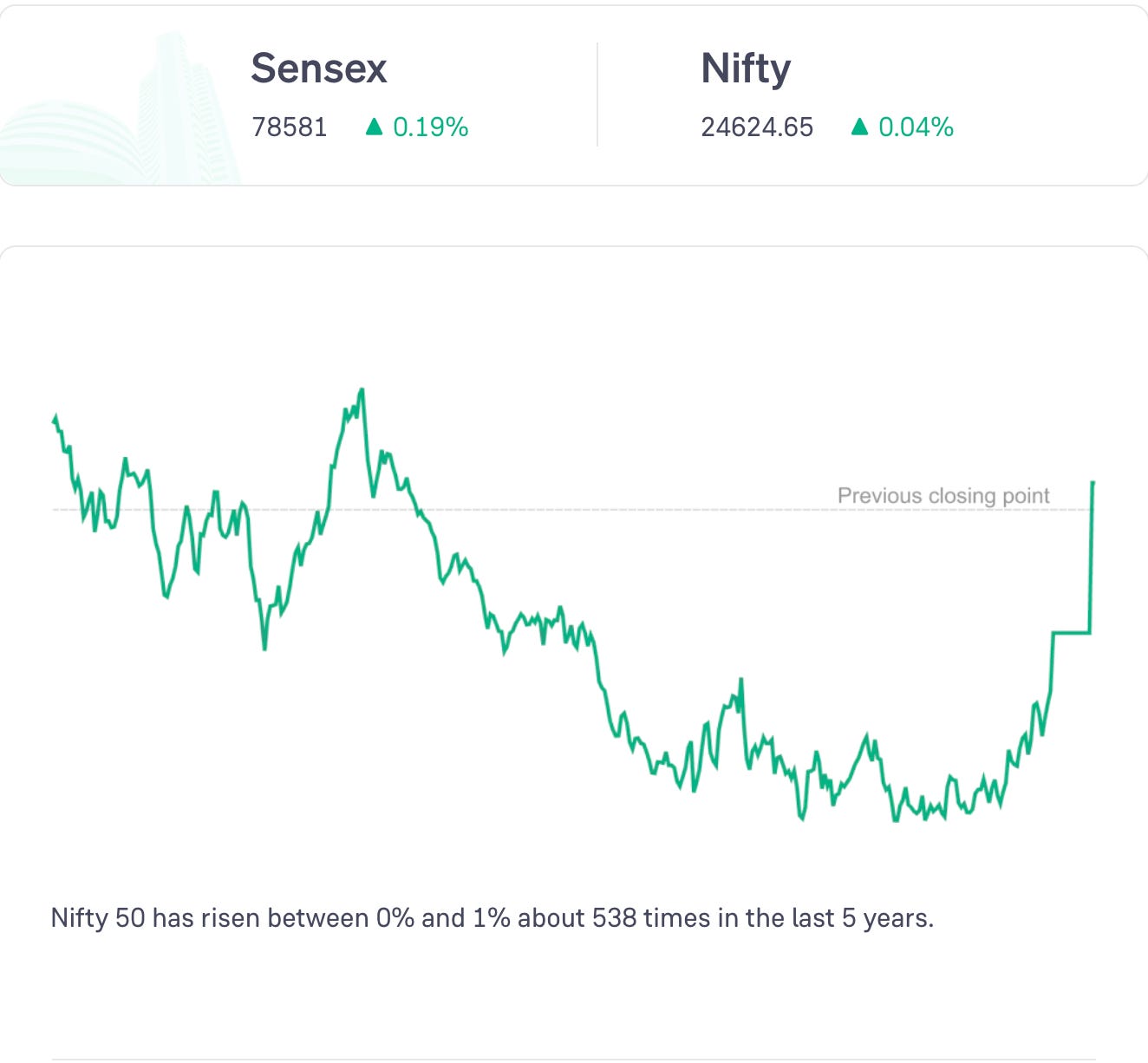Select the Nifty value 24624.65
The width and height of the screenshot is (1148, 1063).
coord(757,127)
